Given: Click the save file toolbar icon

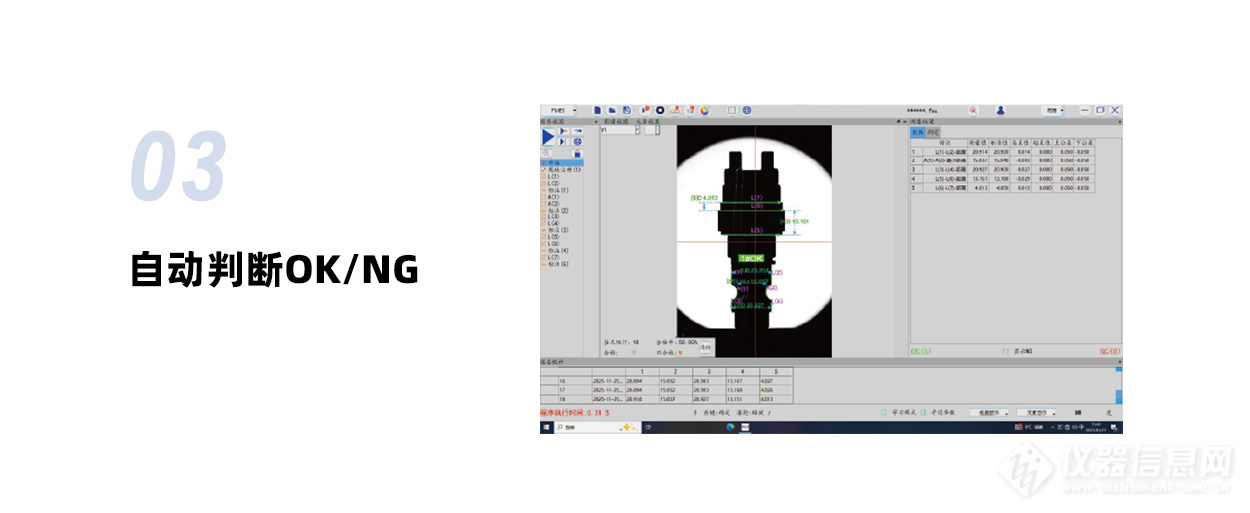Looking at the screenshot, I should point(626,110).
